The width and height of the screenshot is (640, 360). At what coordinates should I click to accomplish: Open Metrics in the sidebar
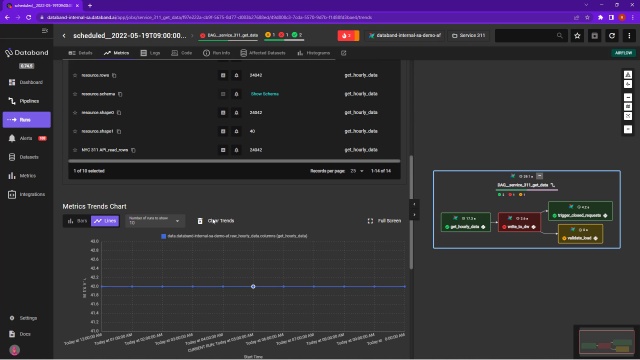click(26, 176)
